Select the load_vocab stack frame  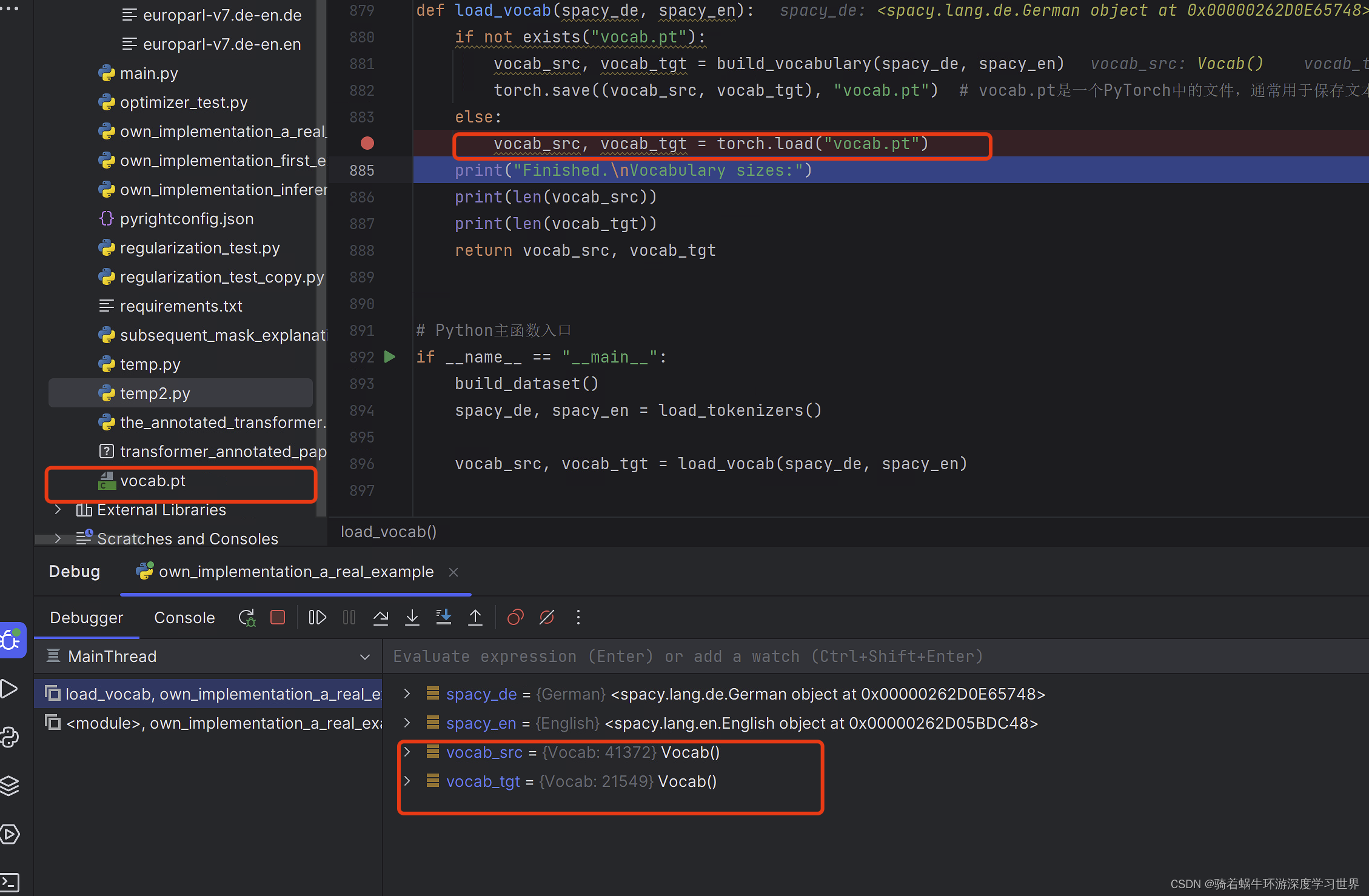point(209,694)
